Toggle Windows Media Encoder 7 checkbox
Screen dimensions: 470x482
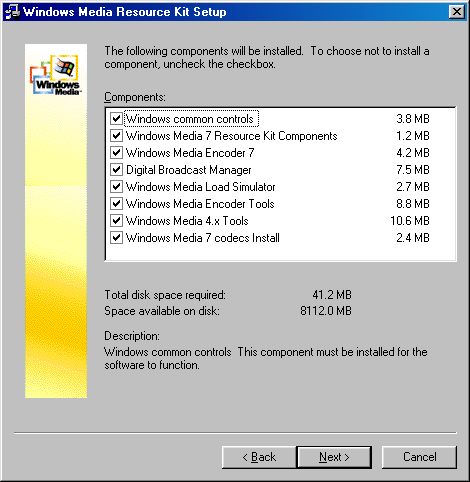click(116, 153)
